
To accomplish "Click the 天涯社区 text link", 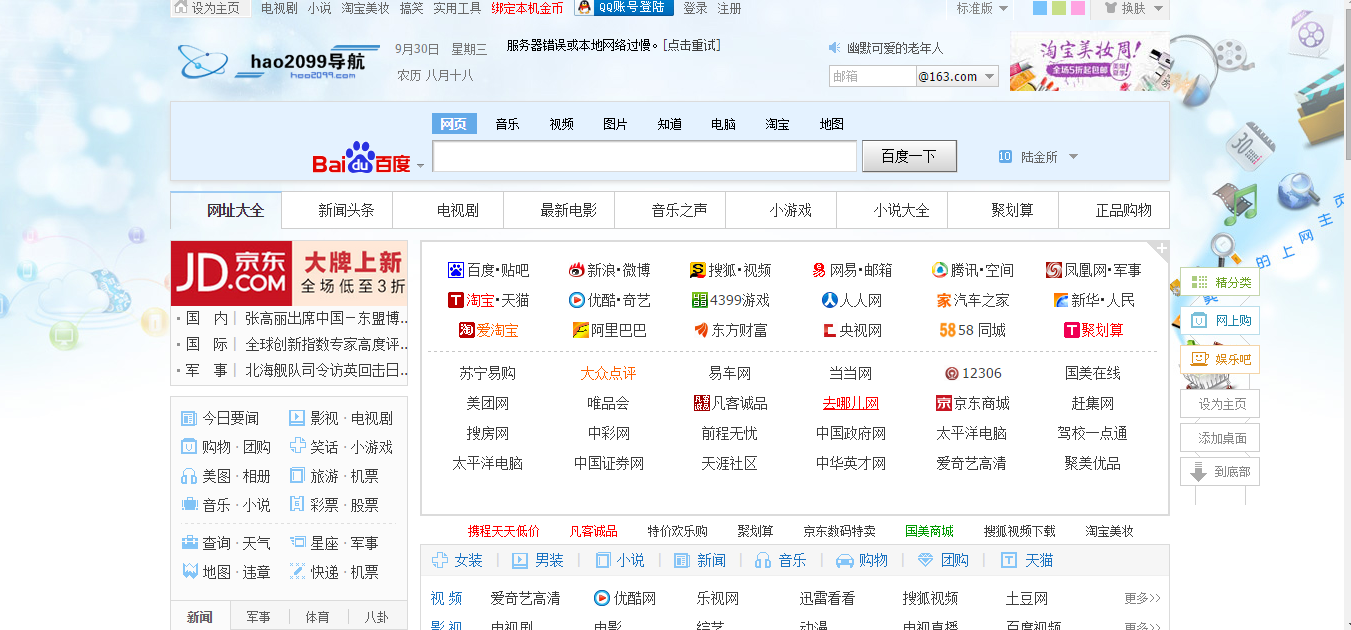I will click(729, 463).
